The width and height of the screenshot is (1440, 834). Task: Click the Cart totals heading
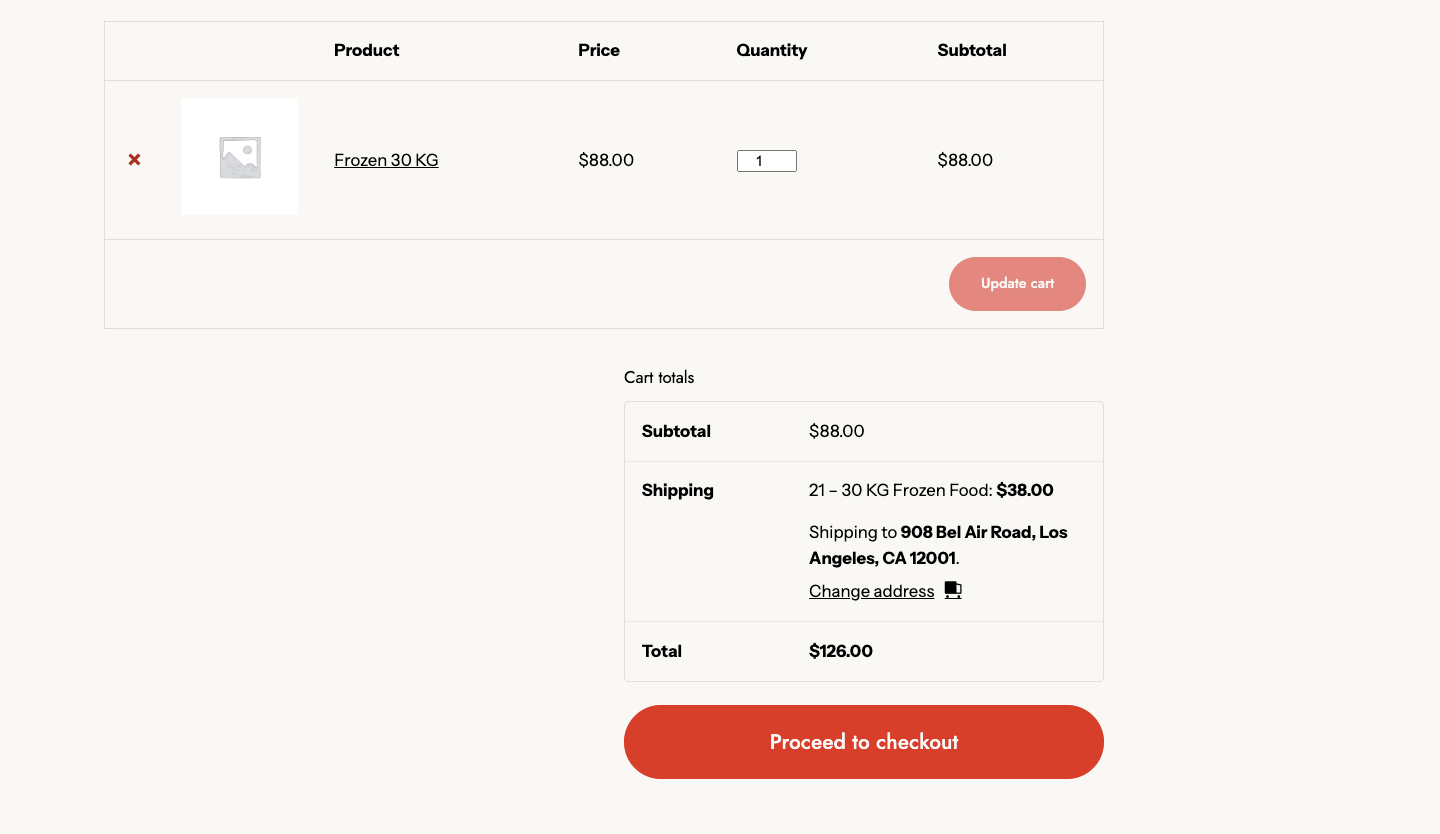point(659,377)
